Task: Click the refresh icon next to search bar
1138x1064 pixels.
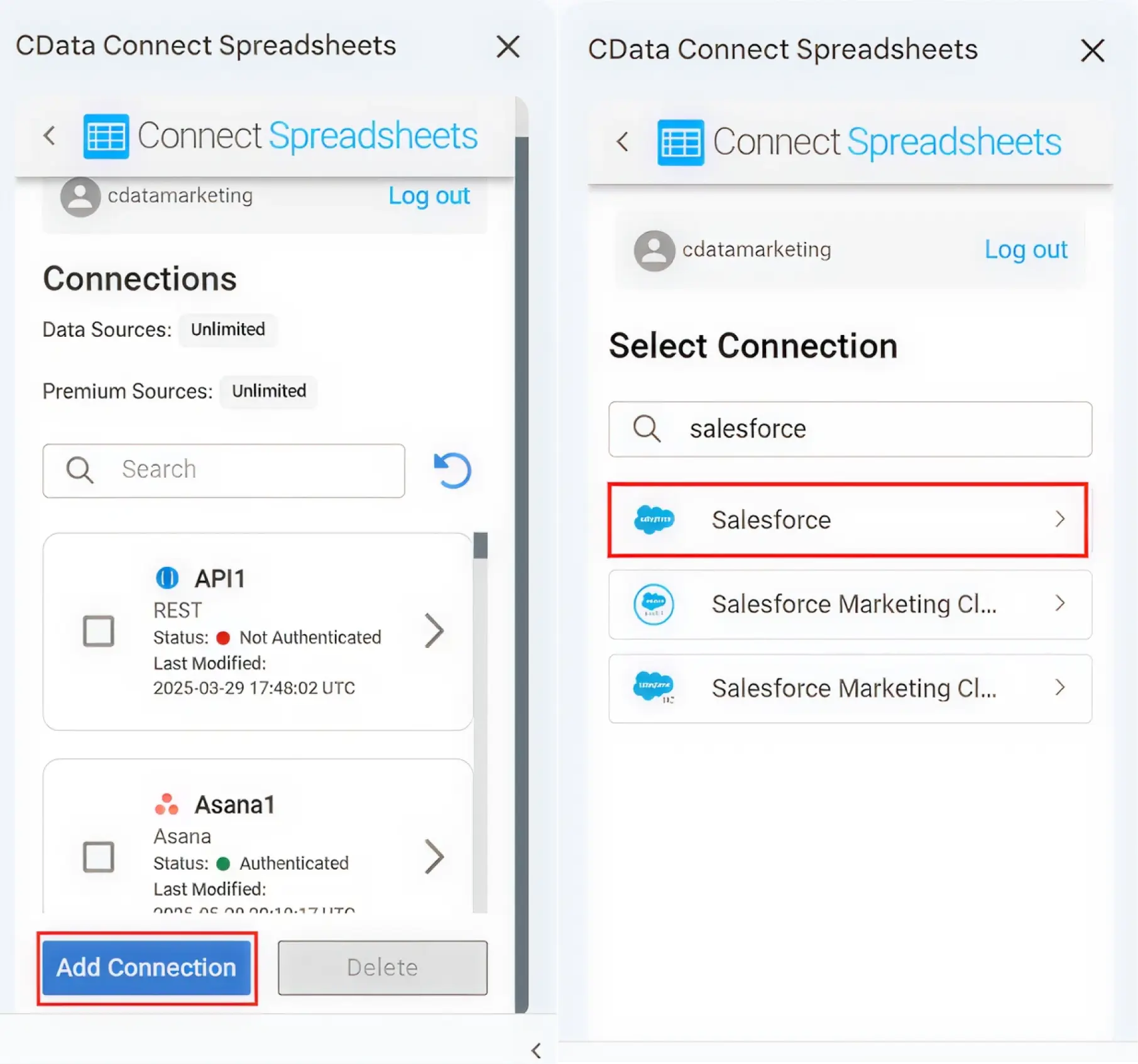Action: click(452, 470)
